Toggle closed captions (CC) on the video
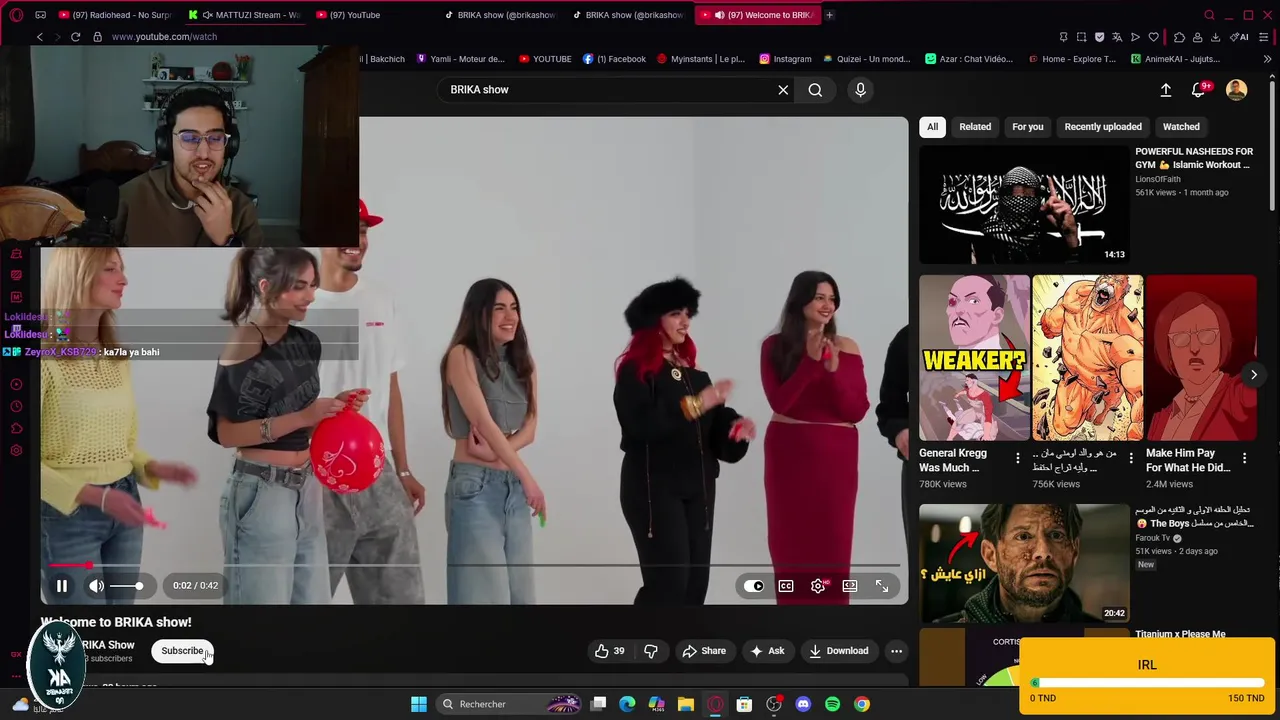This screenshot has height=720, width=1280. 786,586
